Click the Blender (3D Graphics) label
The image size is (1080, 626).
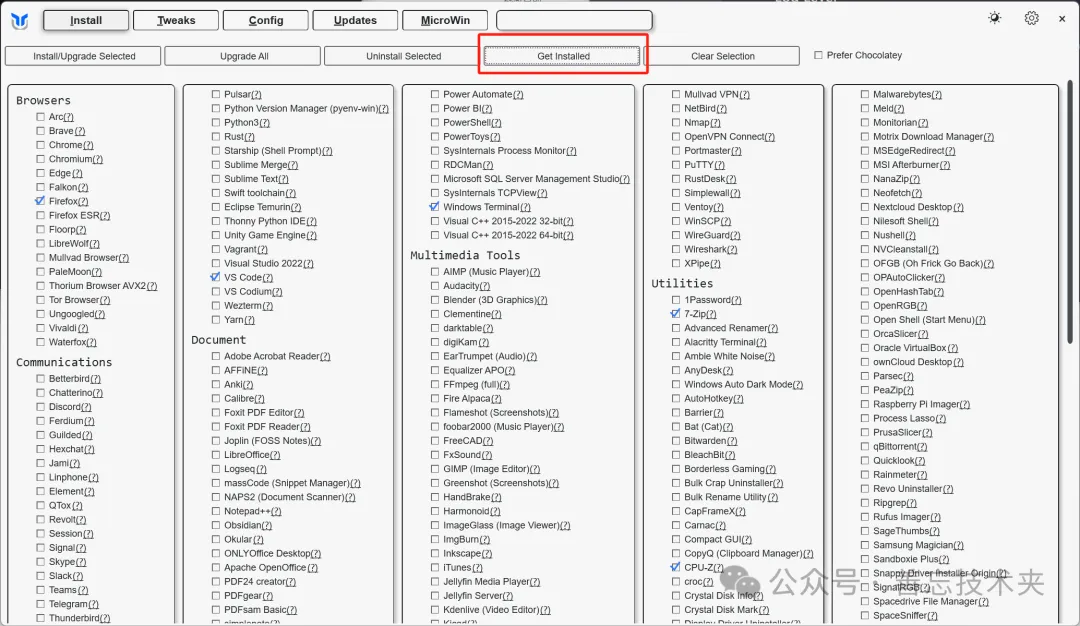click(x=489, y=300)
